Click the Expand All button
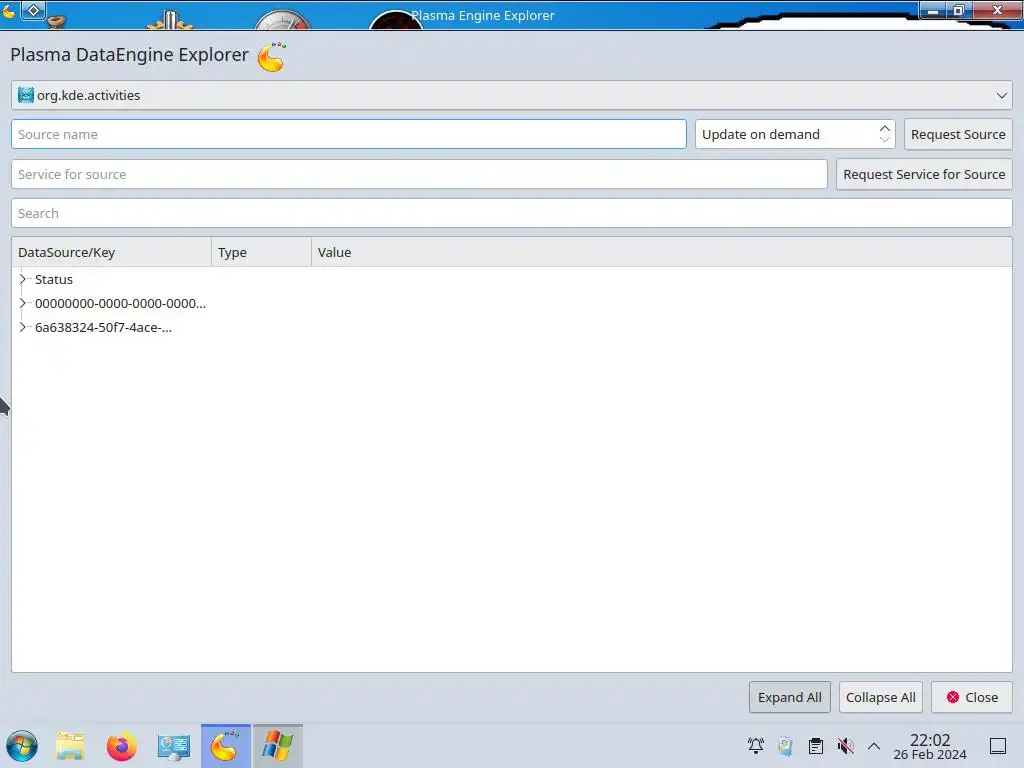 pos(790,697)
